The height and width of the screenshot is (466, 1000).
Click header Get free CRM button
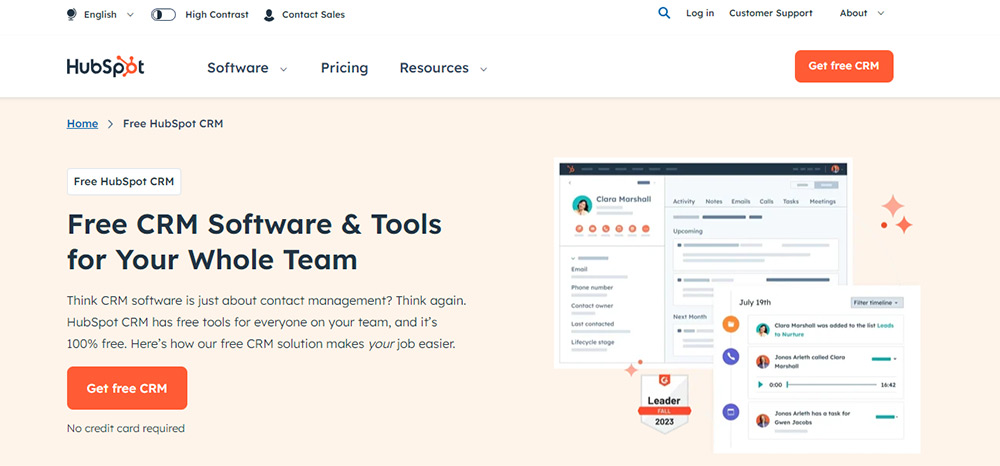844,66
